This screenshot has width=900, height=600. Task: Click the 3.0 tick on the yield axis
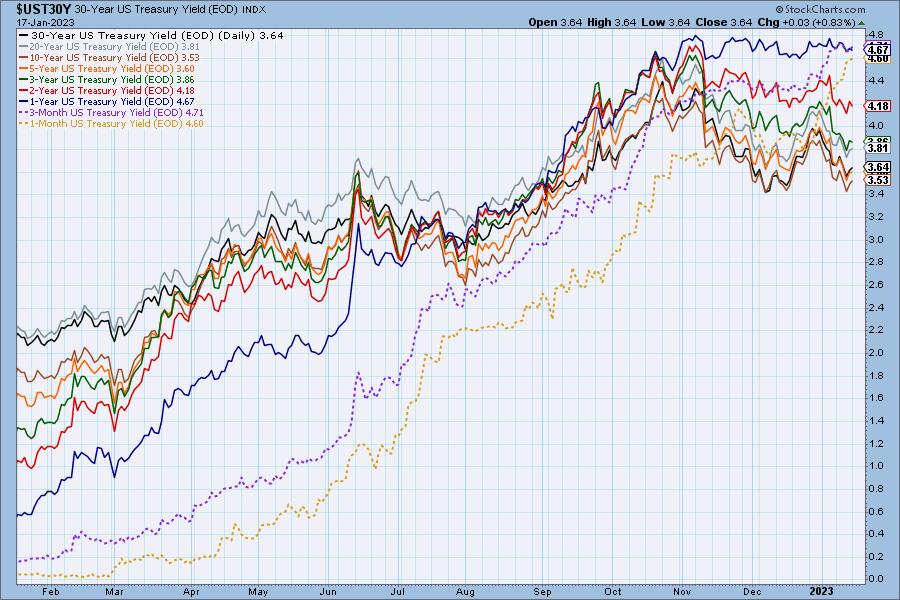876,239
